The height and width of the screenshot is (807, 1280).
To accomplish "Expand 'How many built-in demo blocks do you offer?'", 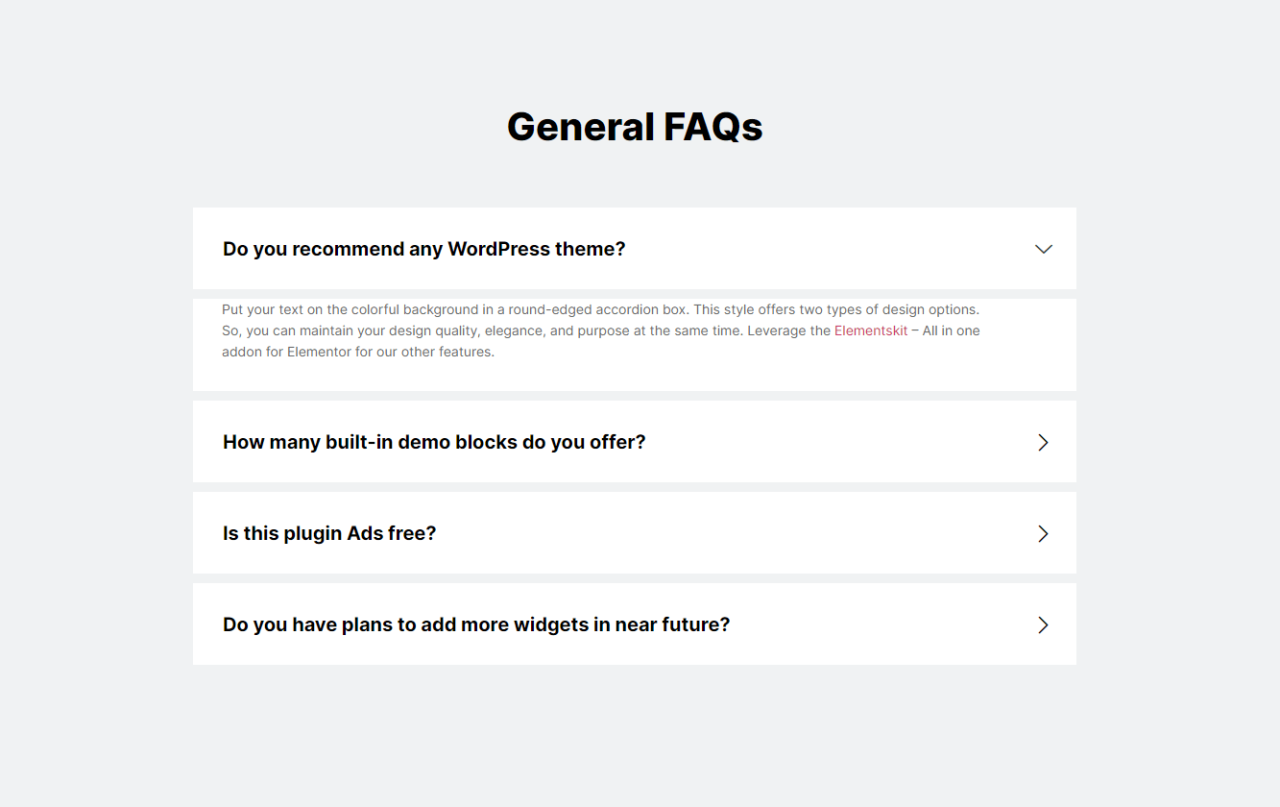I will click(434, 442).
